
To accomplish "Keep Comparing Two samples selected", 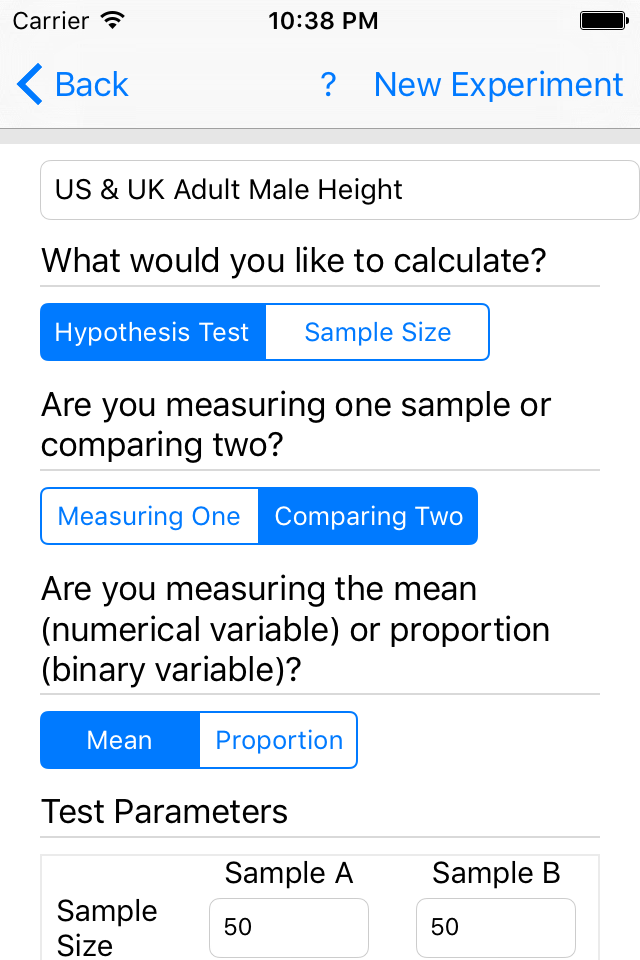I will 368,516.
